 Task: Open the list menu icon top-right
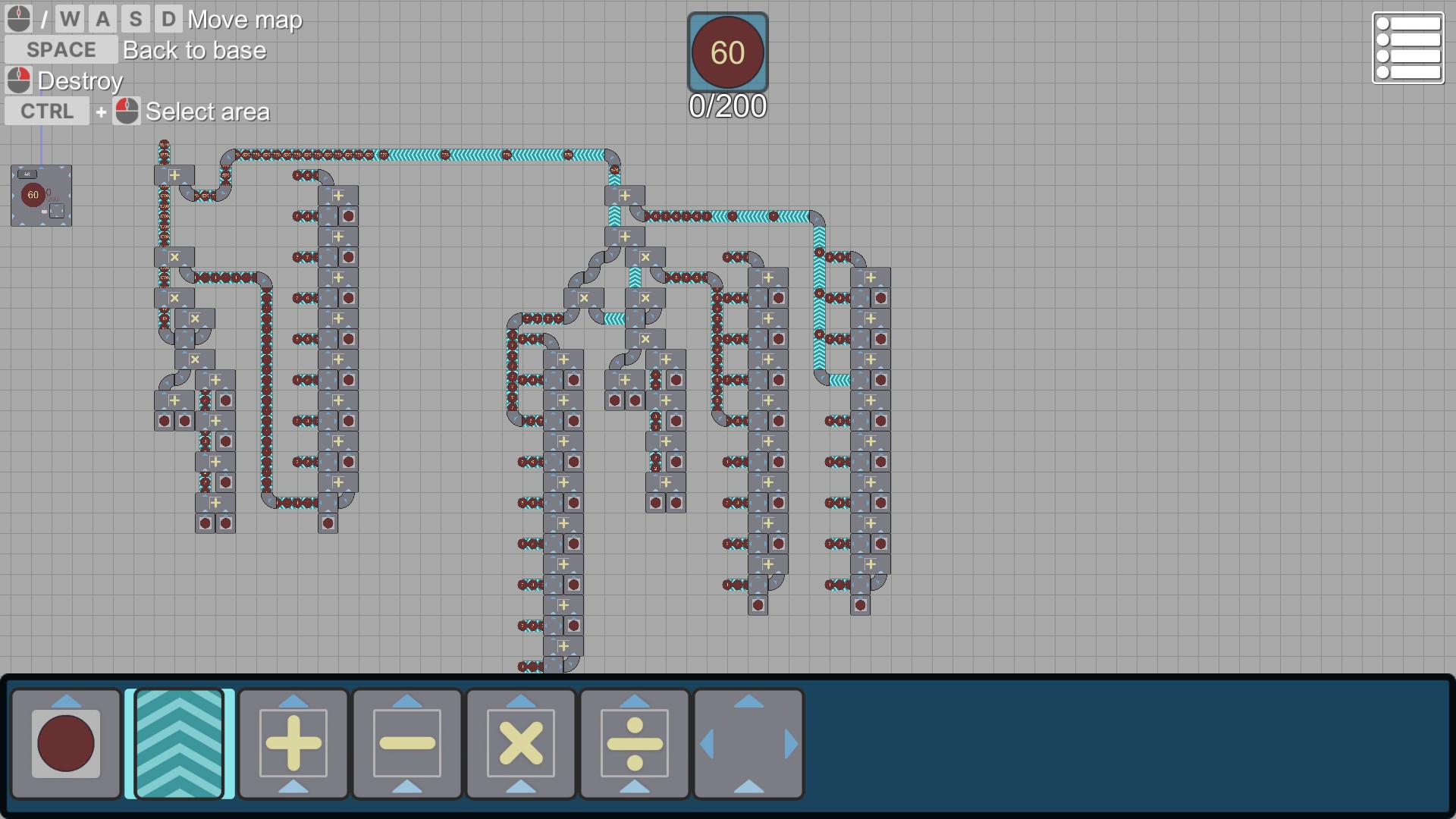[1408, 48]
